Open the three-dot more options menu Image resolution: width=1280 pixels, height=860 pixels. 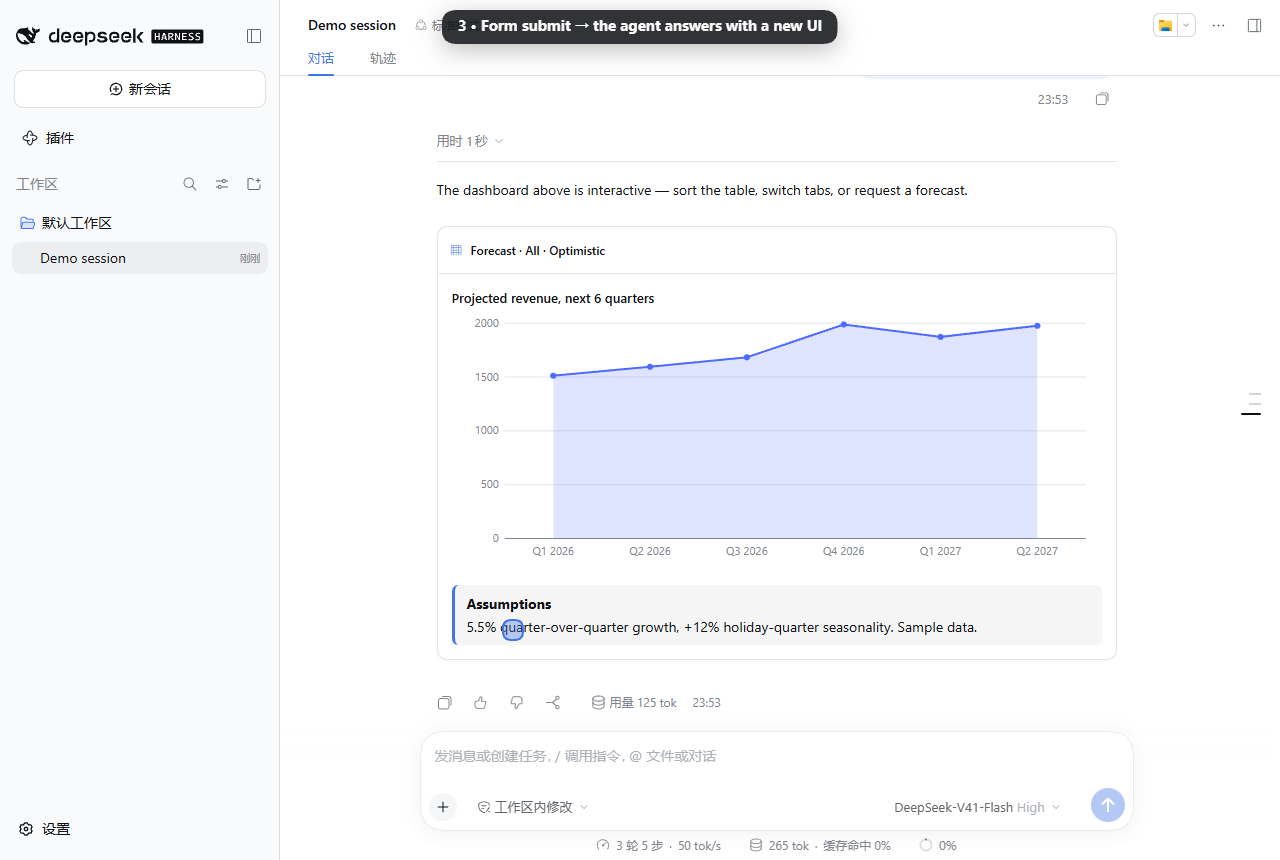(1218, 25)
